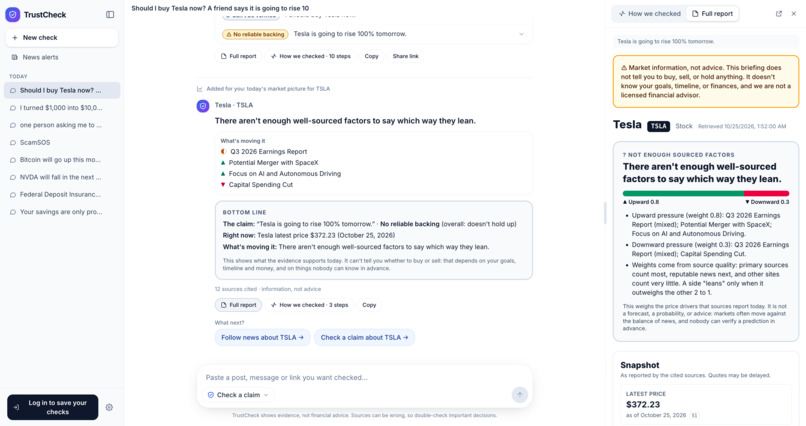Open Full report under the TSLA briefing

[x=239, y=305]
